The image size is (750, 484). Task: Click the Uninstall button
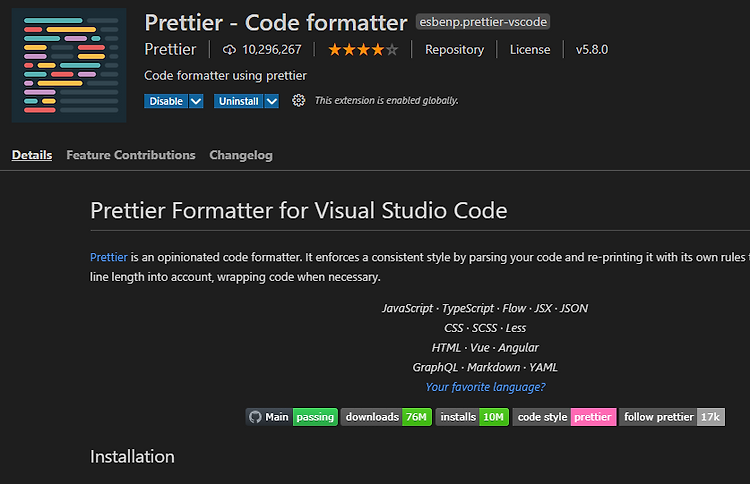tap(239, 101)
